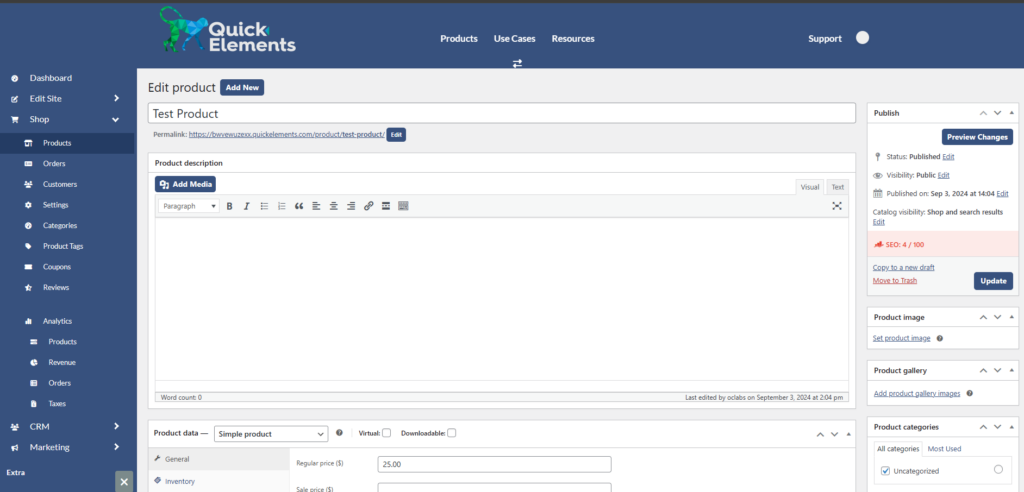
Task: Expand the CRM sidebar menu
Action: coord(116,426)
